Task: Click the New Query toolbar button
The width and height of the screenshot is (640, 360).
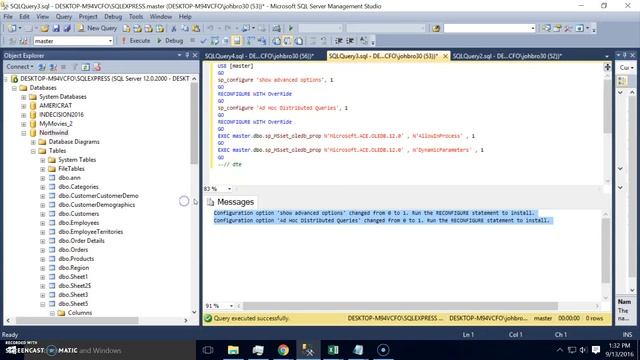Action: (x=98, y=28)
